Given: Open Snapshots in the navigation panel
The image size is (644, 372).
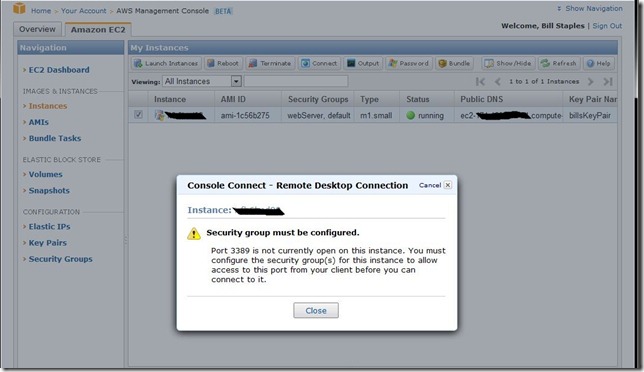Looking at the screenshot, I should [49, 191].
